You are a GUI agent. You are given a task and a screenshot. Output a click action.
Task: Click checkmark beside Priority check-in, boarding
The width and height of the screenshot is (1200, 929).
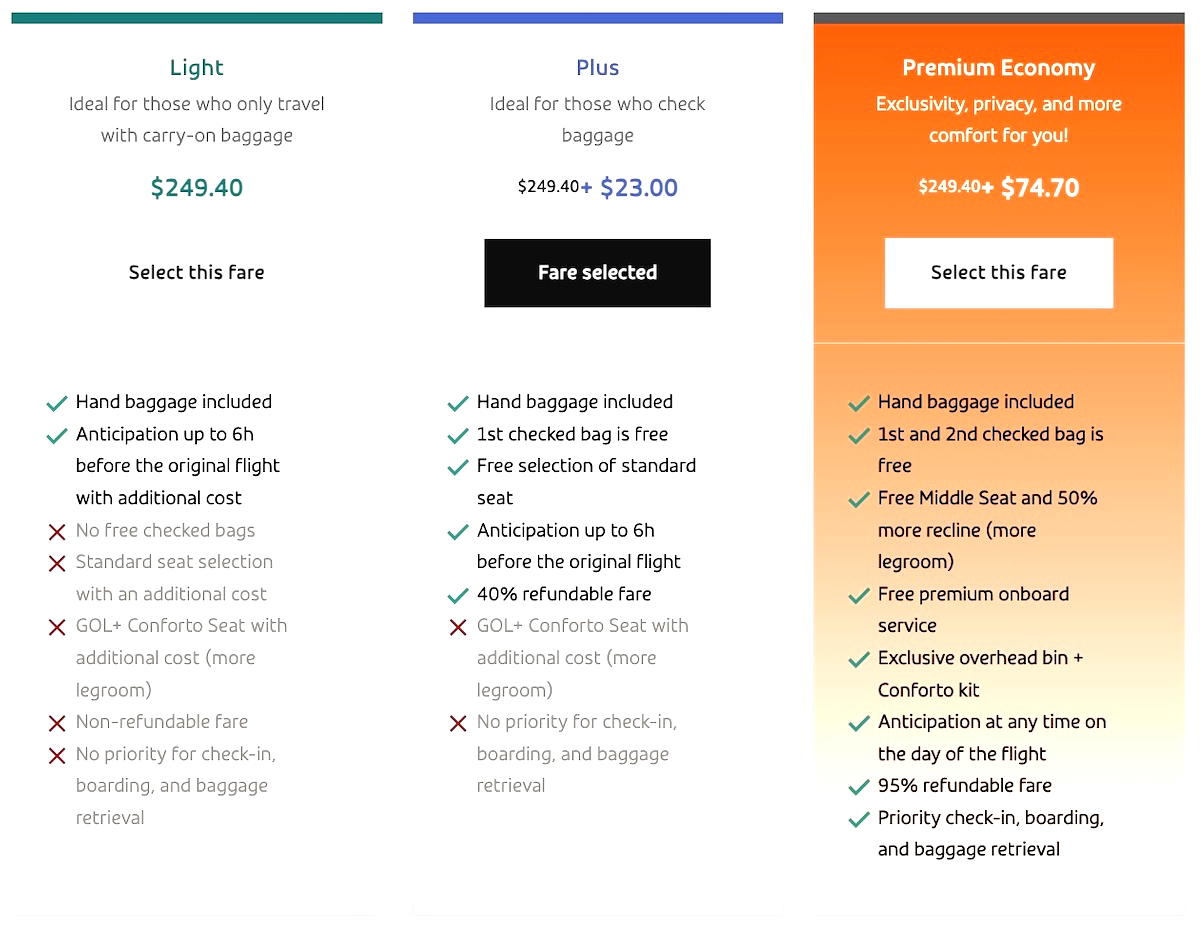tap(859, 820)
